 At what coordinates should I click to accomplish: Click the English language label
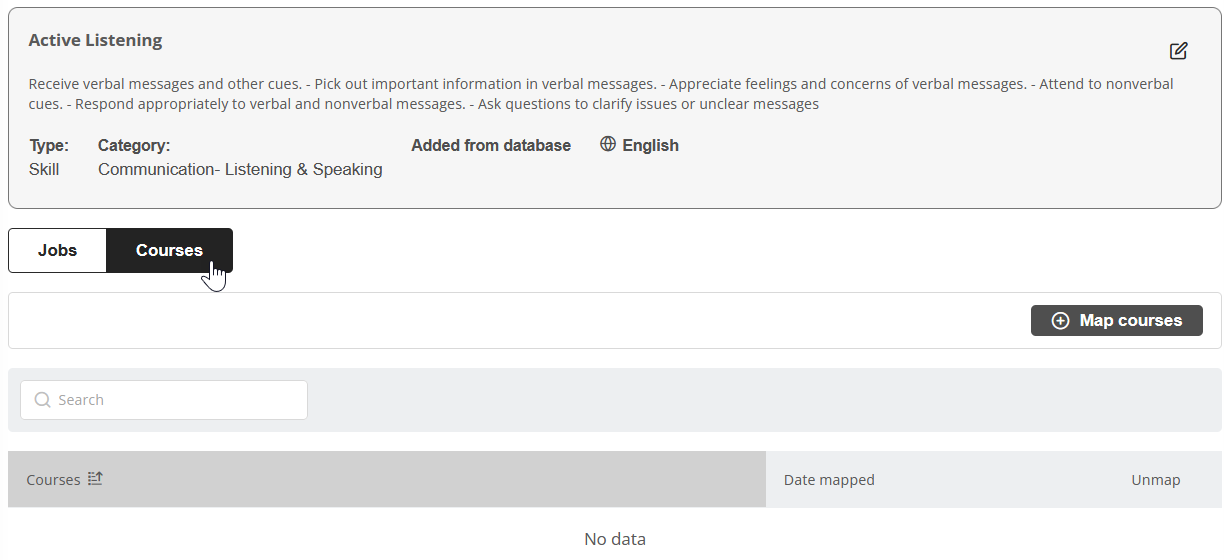pyautogui.click(x=650, y=145)
